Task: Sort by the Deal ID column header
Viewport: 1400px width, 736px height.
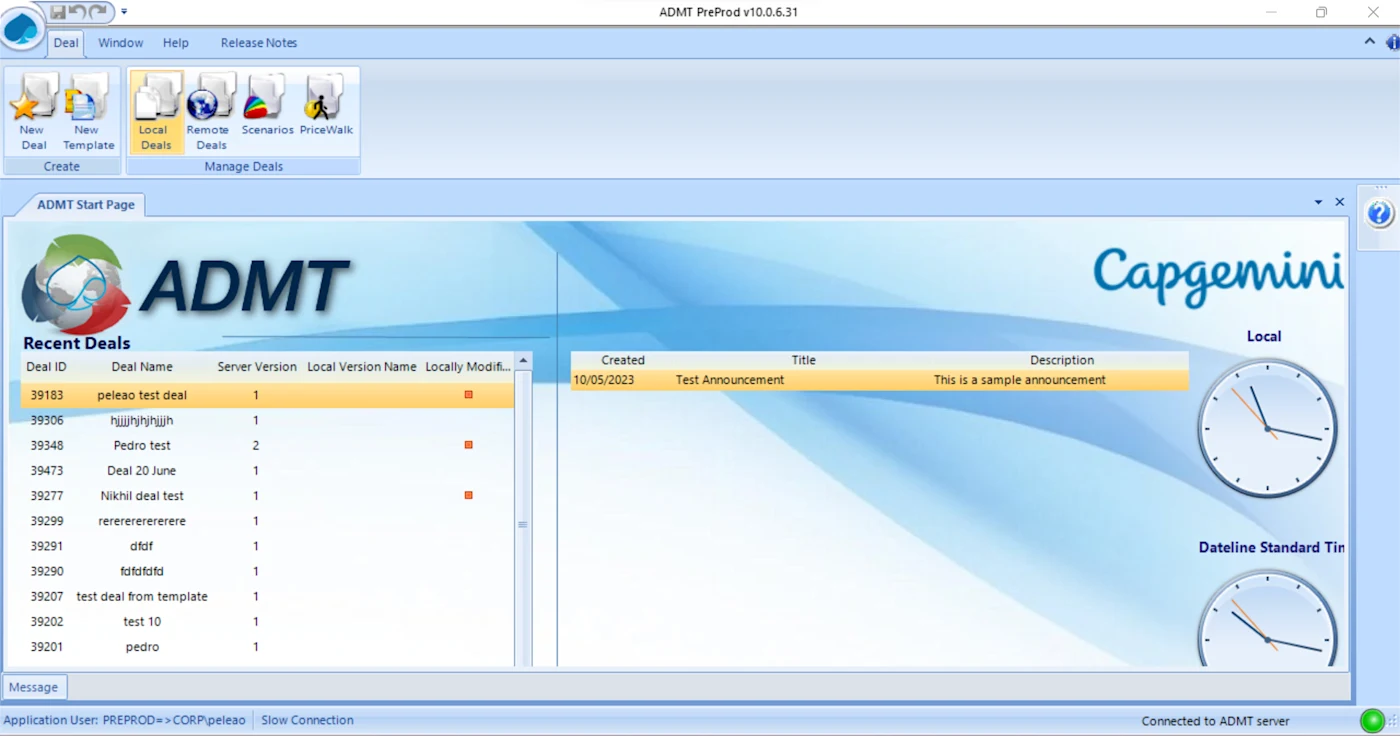Action: point(46,367)
